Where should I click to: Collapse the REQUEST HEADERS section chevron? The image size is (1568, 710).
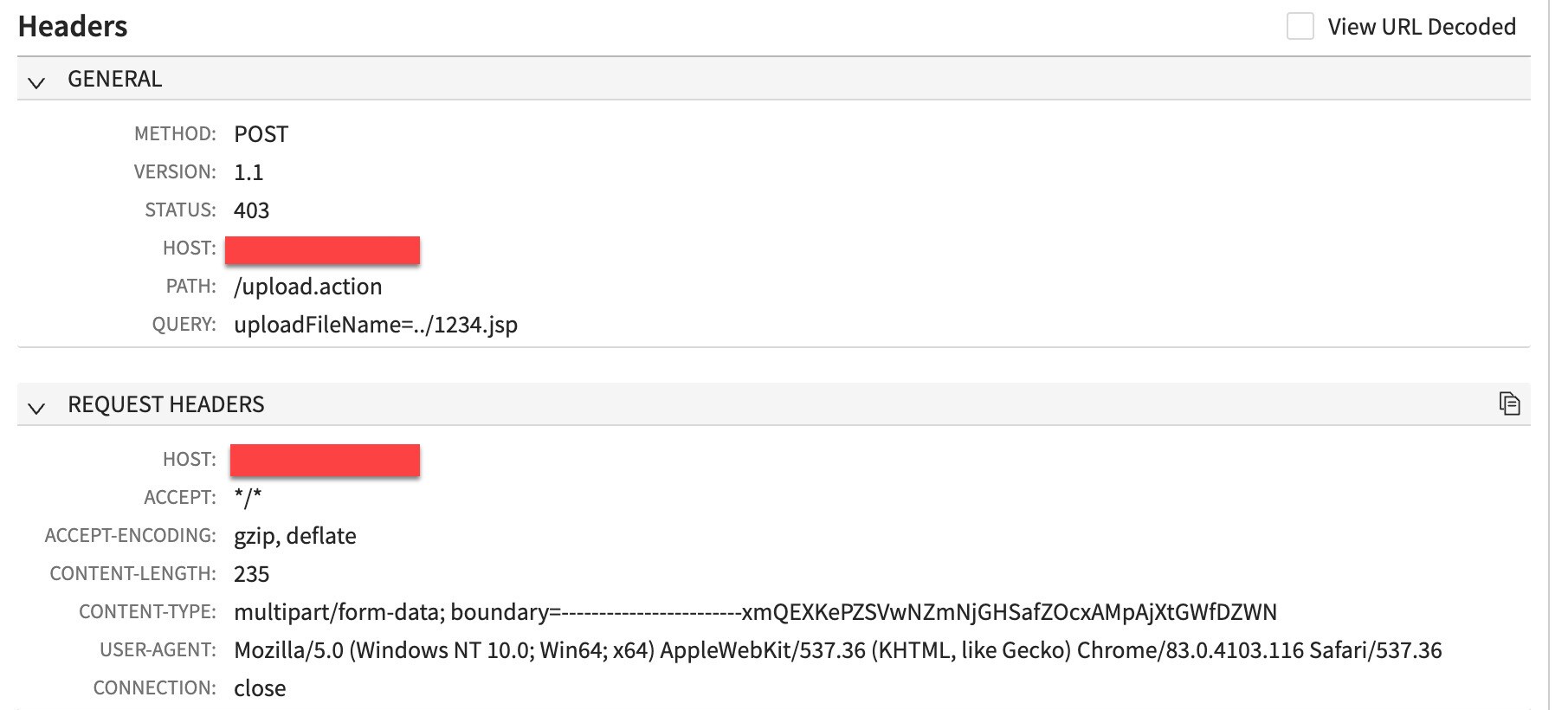(x=35, y=407)
